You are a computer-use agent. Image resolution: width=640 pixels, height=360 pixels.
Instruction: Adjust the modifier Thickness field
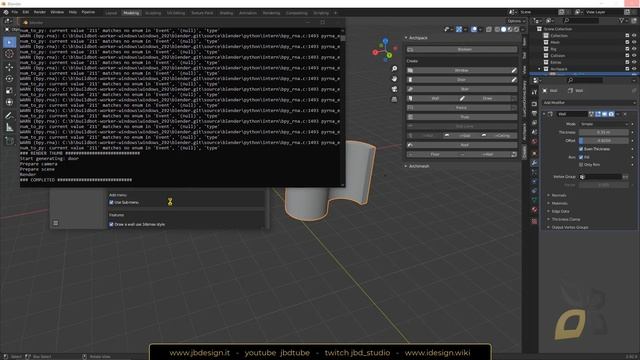coord(604,133)
